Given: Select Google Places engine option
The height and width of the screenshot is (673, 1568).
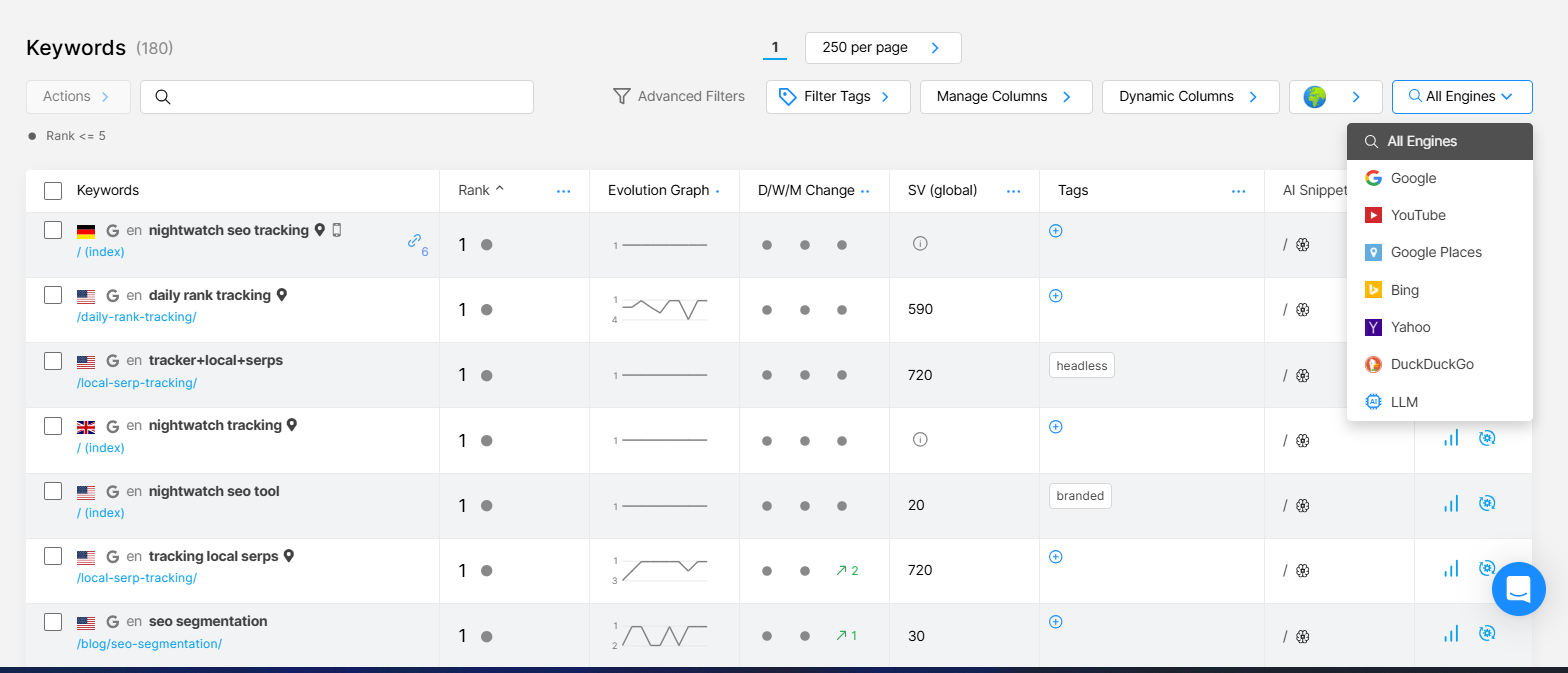Looking at the screenshot, I should coord(1439,252).
